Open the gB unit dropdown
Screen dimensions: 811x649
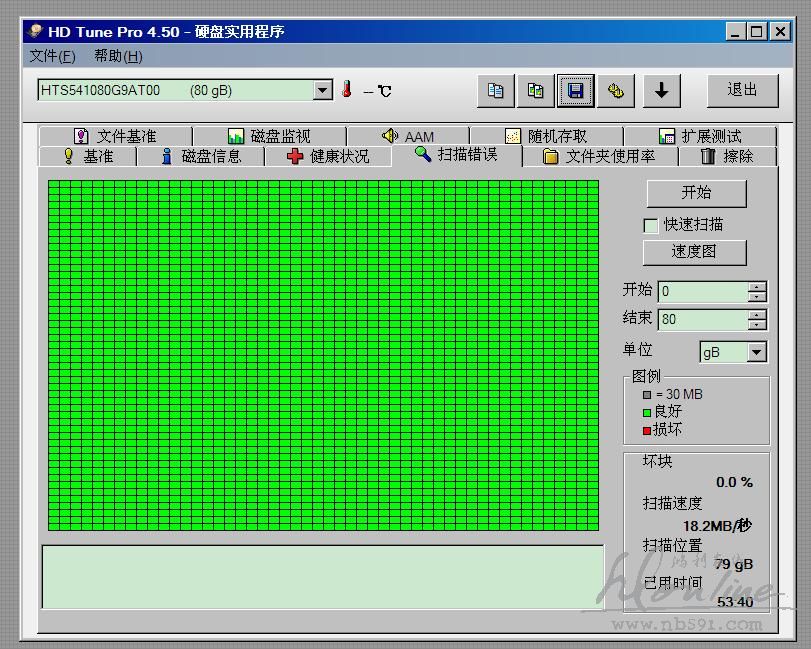(x=756, y=352)
